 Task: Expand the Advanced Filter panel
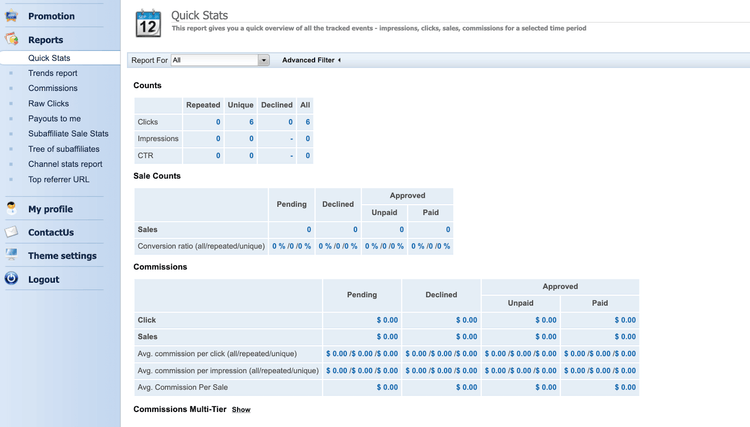(x=311, y=60)
